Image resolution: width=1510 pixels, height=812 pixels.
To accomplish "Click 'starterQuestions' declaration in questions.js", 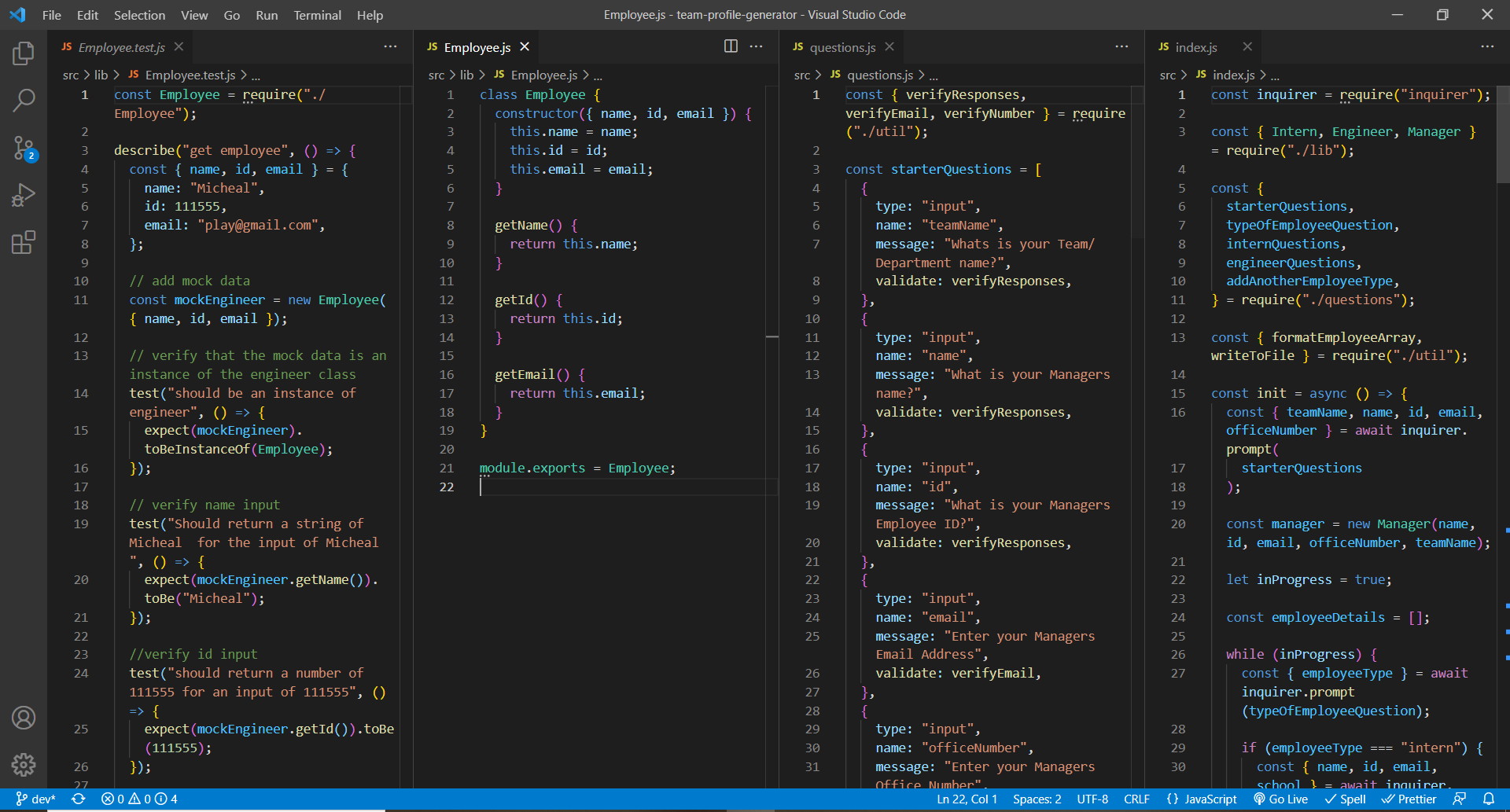I will pyautogui.click(x=951, y=169).
